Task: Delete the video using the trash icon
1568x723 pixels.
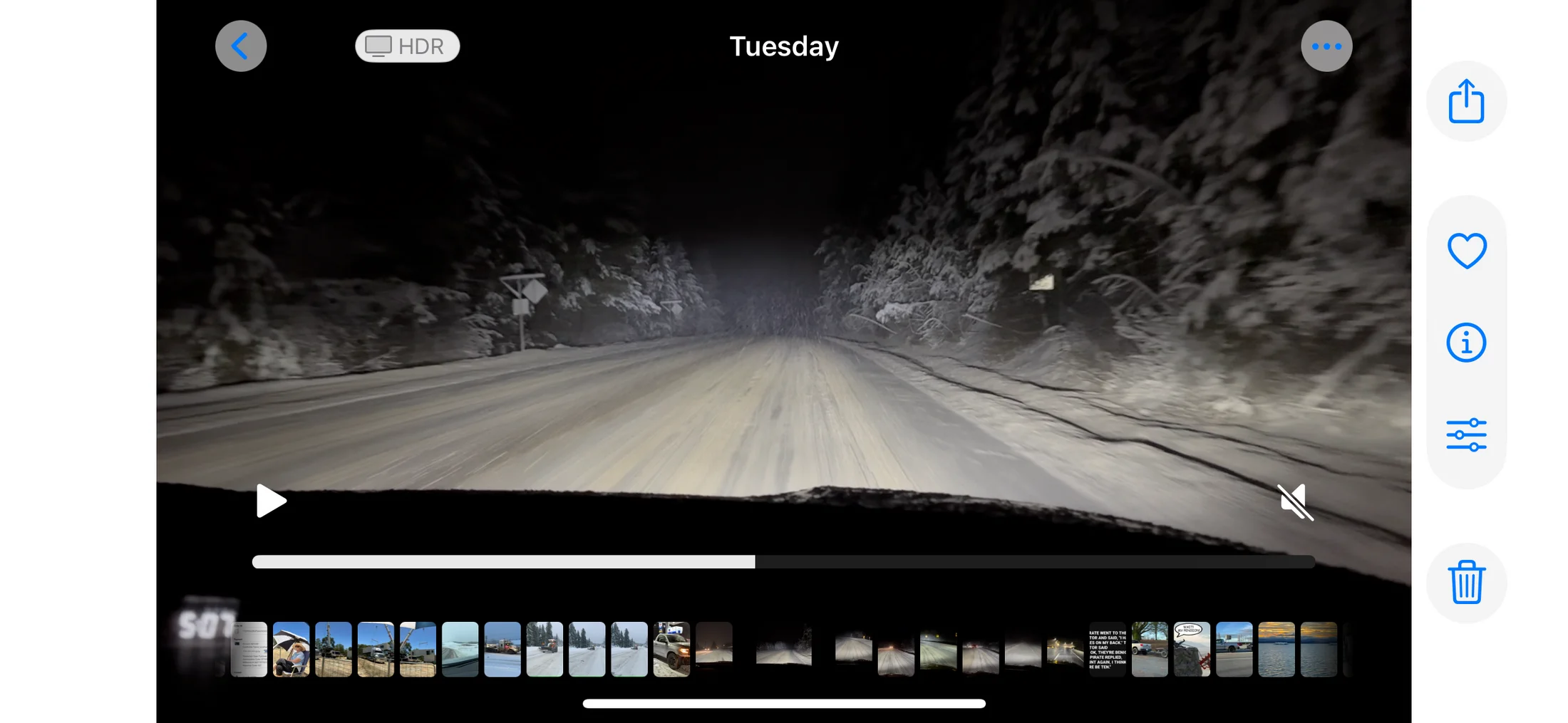Action: click(1466, 582)
